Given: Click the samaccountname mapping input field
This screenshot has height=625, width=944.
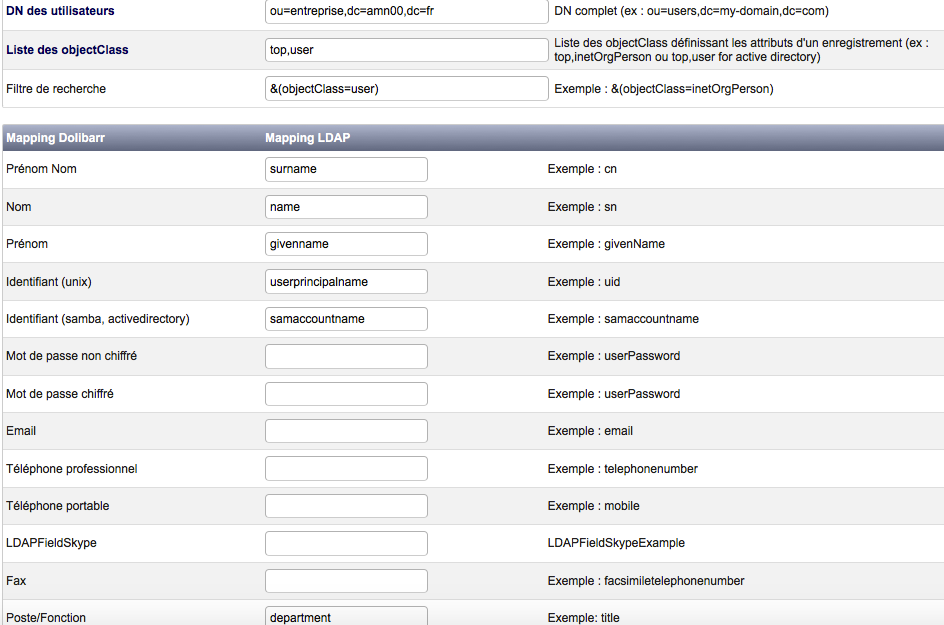Looking at the screenshot, I should click(346, 319).
